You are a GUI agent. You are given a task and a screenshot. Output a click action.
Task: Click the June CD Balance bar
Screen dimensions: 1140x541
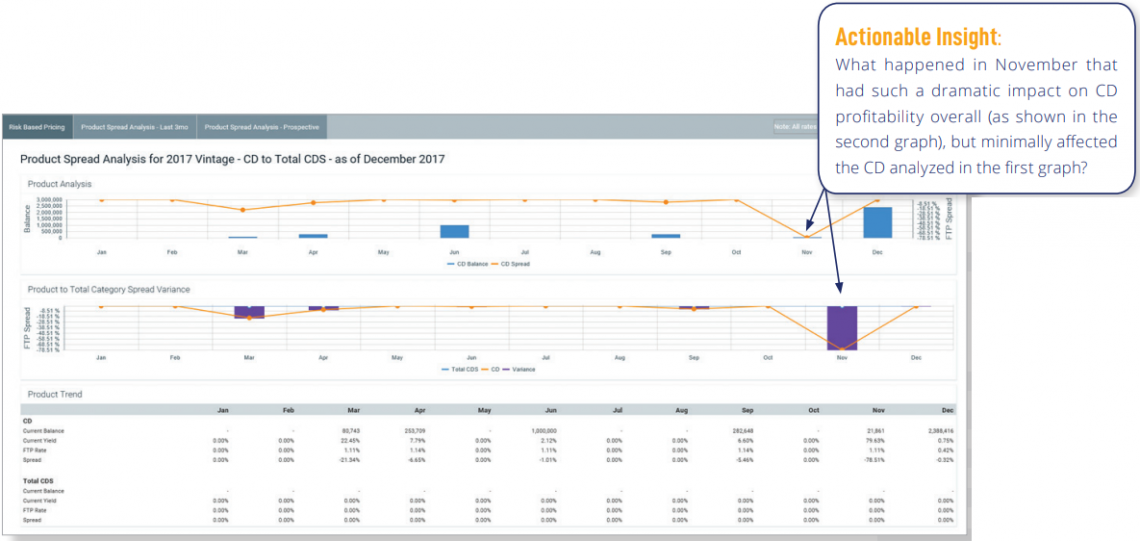pos(454,231)
